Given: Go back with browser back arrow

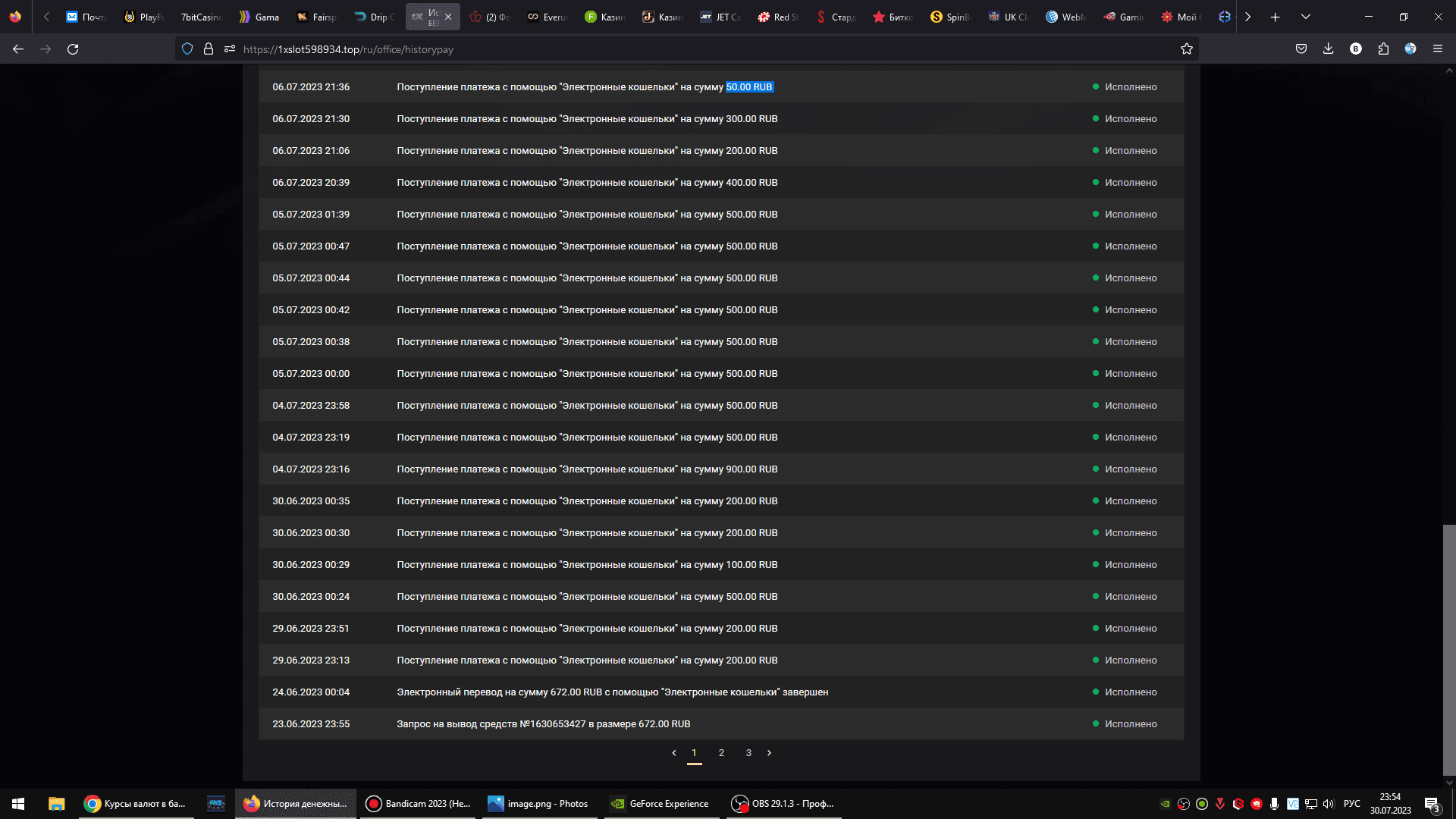Looking at the screenshot, I should [18, 49].
